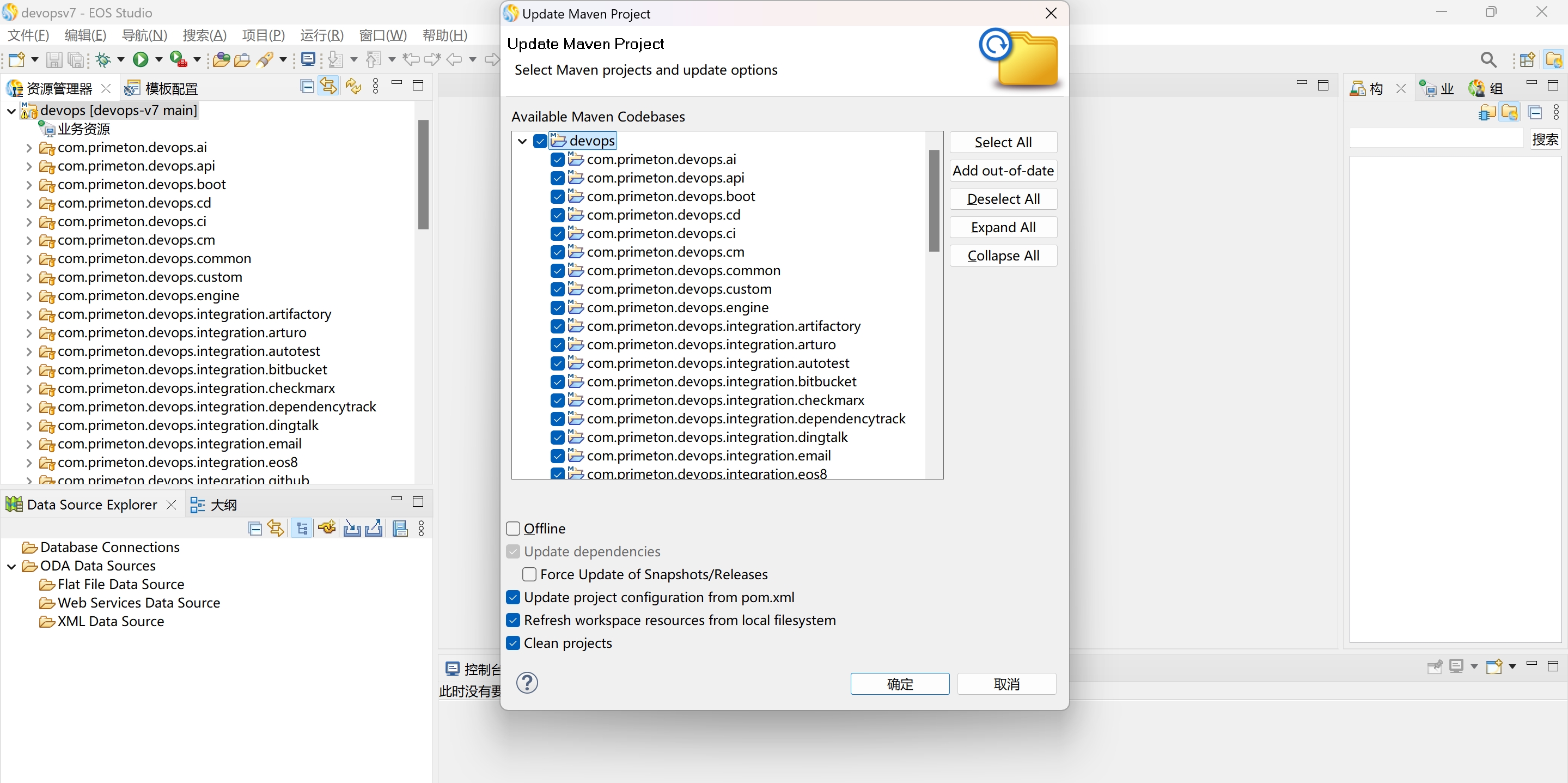Open the 运行(R) menu

point(321,35)
